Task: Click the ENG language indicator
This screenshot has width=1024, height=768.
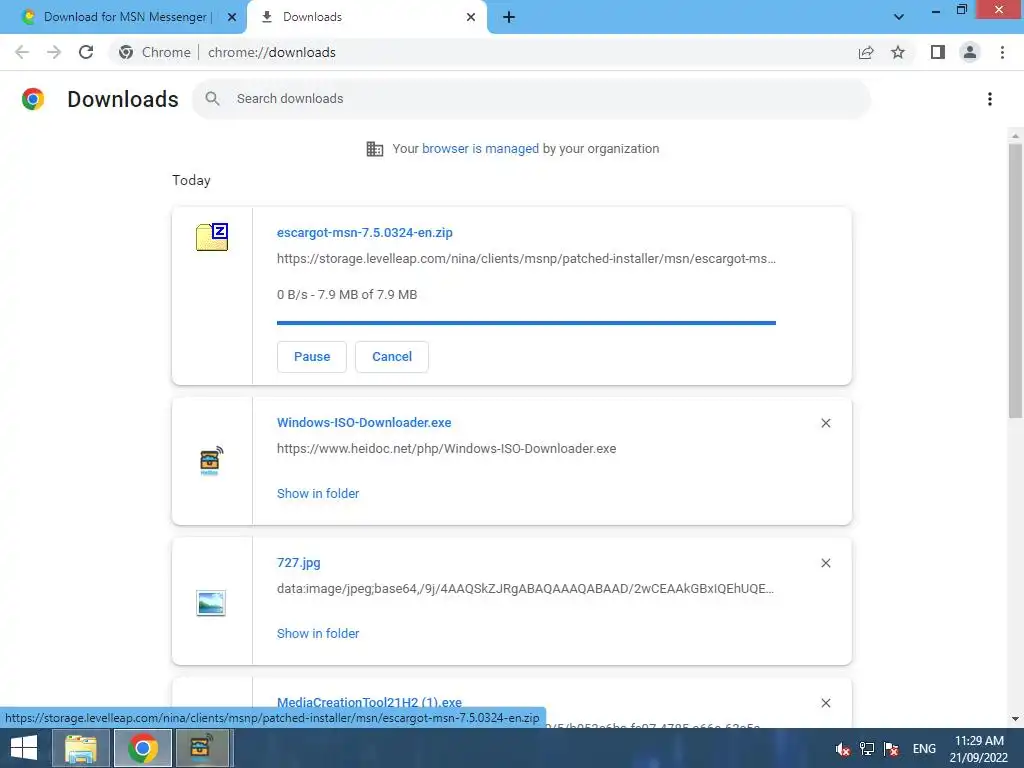Action: point(923,749)
